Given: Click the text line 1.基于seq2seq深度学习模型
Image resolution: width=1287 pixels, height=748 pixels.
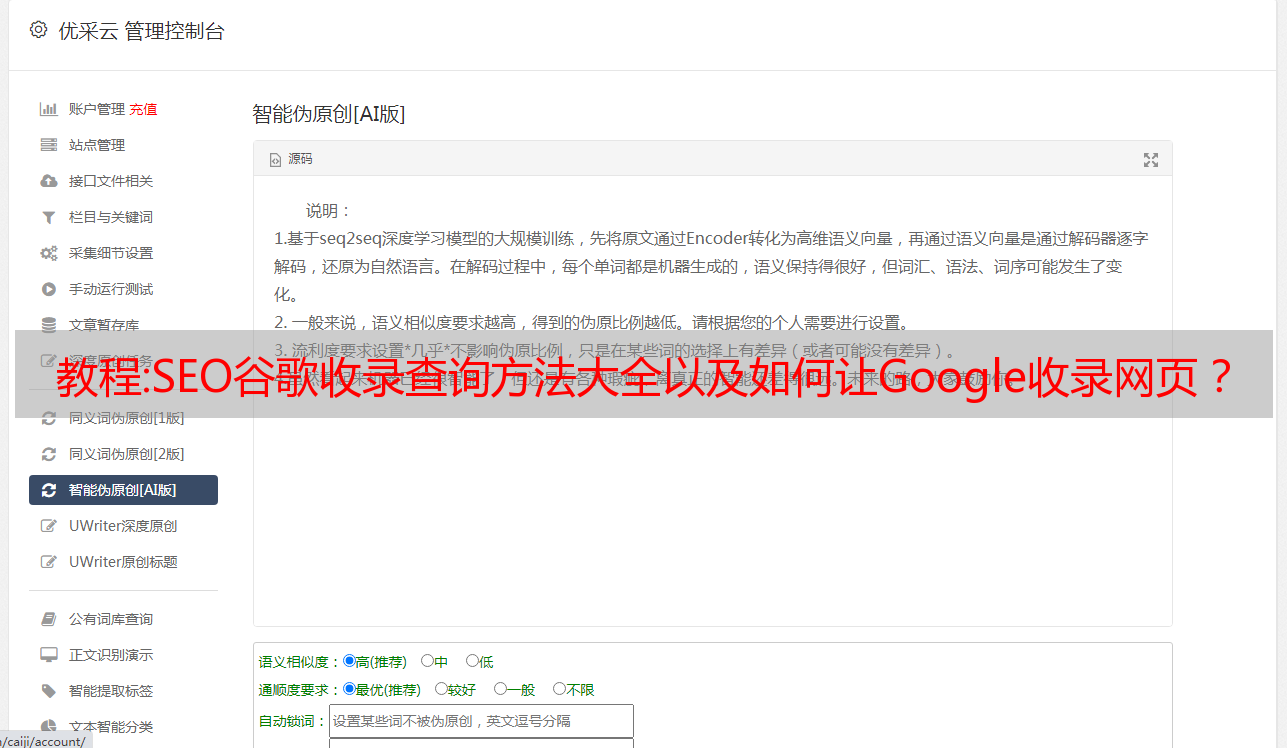Looking at the screenshot, I should tap(711, 239).
